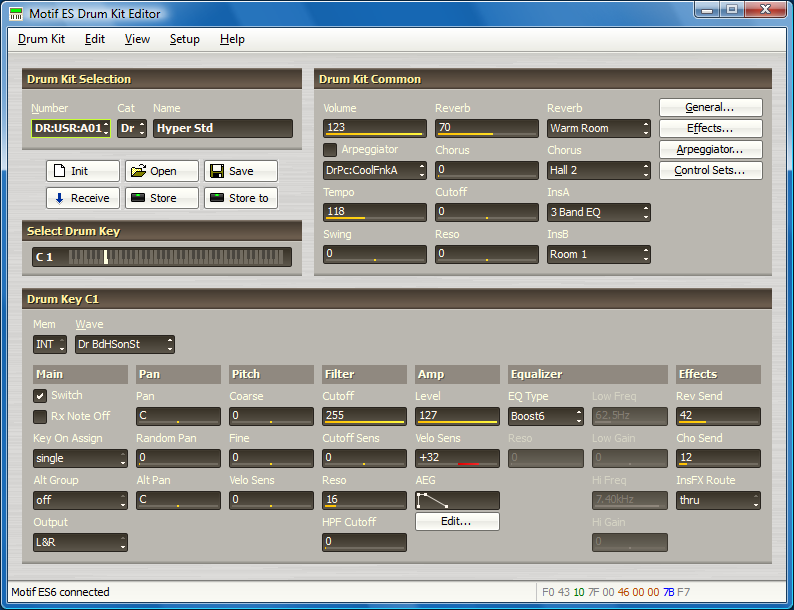Click the AEG Edit... button
Screen dimensions: 794x610
pyautogui.click(x=457, y=521)
